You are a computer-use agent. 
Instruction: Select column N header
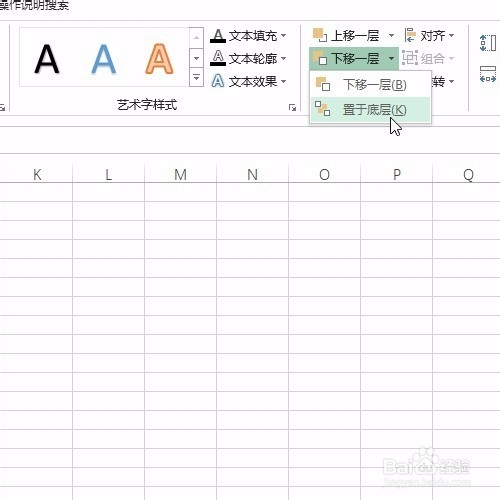252,174
